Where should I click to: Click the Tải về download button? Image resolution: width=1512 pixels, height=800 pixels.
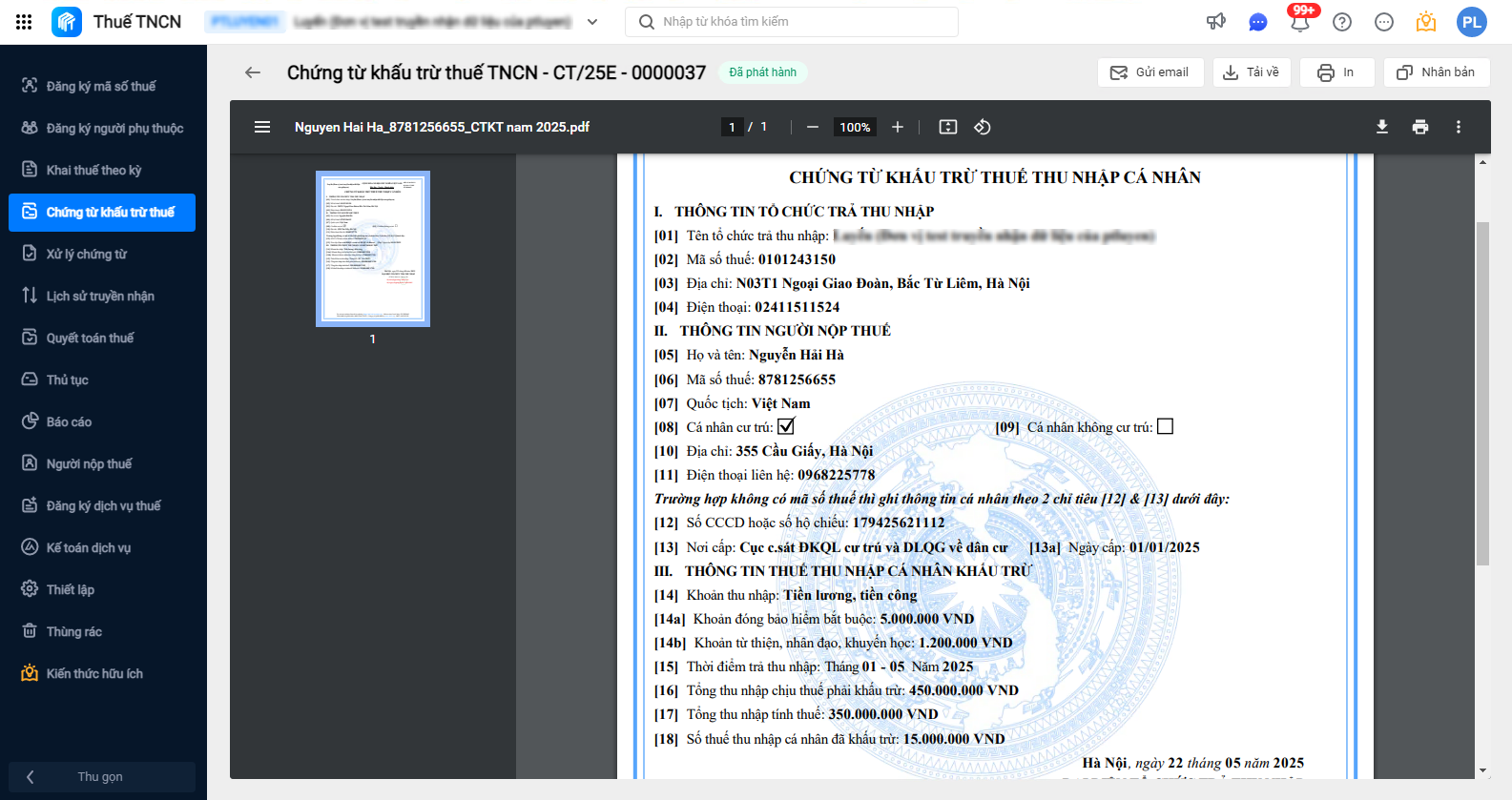(x=1252, y=72)
